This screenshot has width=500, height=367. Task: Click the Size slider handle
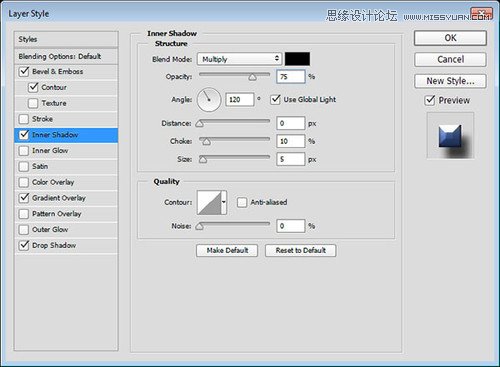tap(203, 160)
